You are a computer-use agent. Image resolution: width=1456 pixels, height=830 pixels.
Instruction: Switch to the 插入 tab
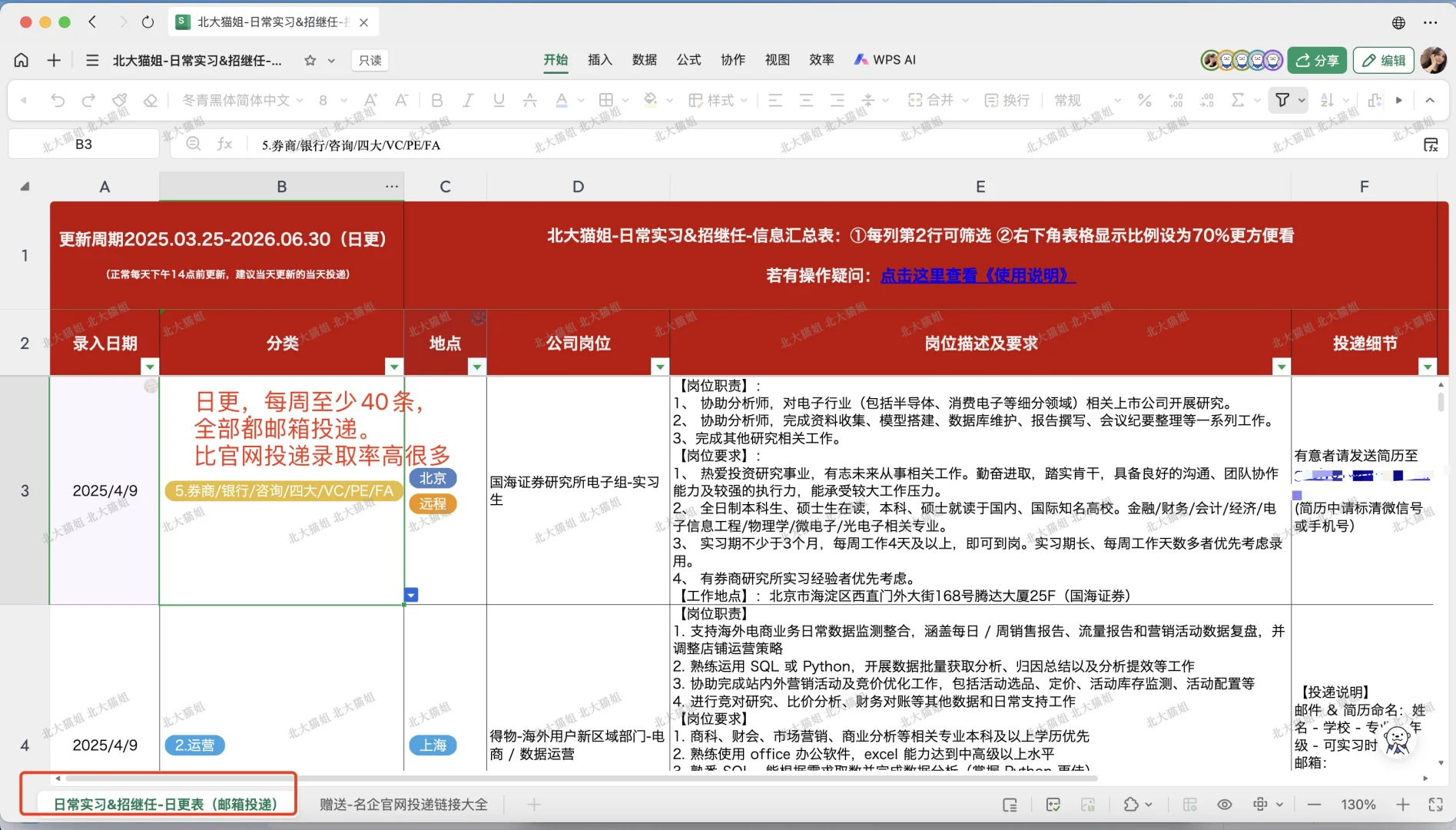pos(600,60)
